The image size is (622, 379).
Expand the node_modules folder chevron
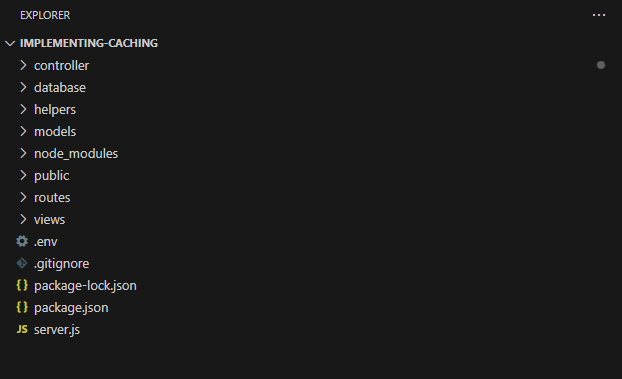coord(23,153)
